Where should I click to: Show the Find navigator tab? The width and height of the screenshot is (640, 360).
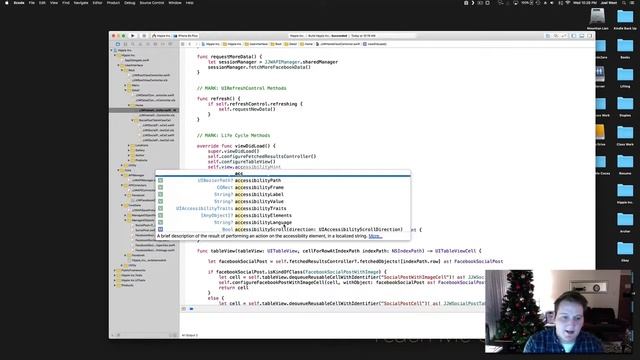pos(133,44)
